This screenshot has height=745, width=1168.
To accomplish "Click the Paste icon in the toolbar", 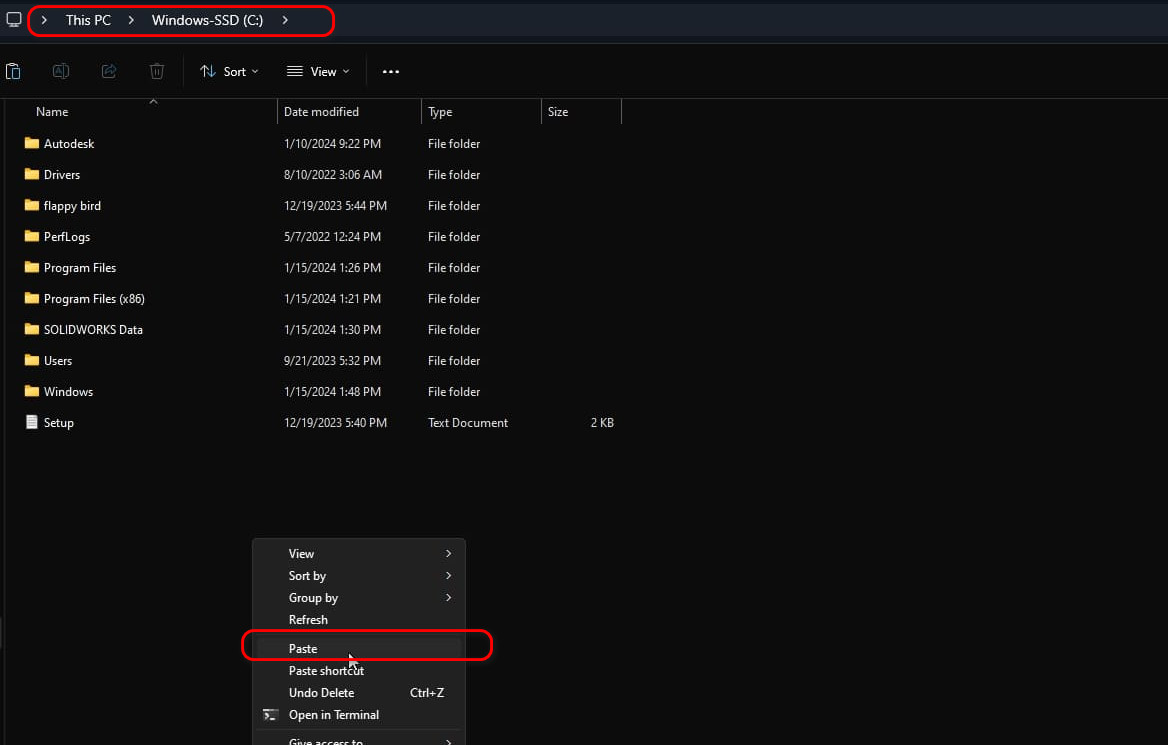I will click(x=13, y=72).
